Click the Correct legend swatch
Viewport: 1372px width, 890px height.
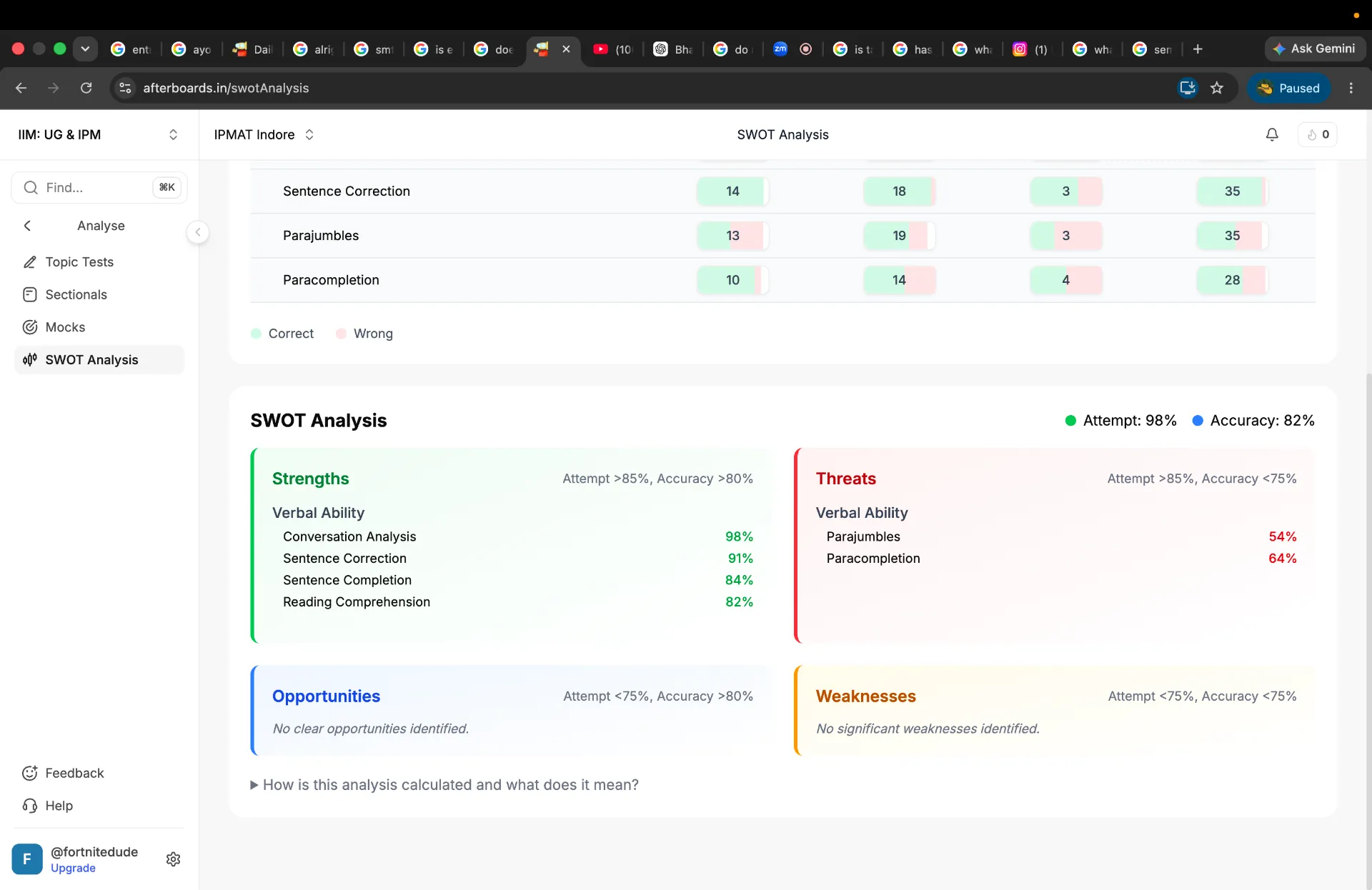(x=256, y=334)
